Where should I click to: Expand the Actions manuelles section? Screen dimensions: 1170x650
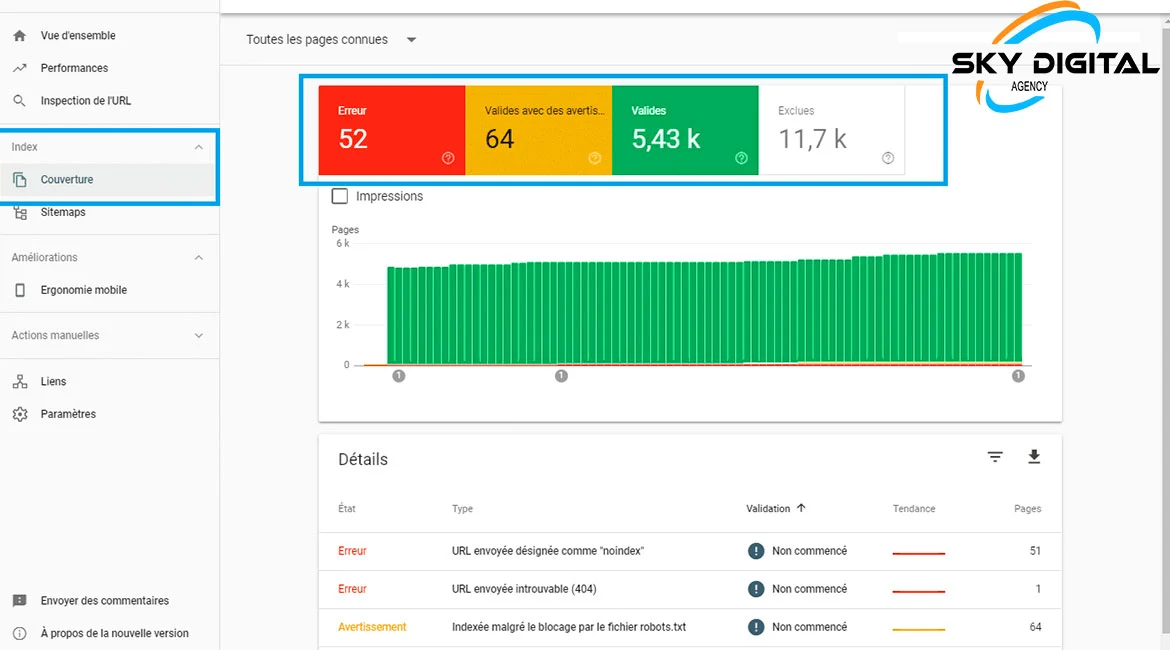(x=198, y=336)
